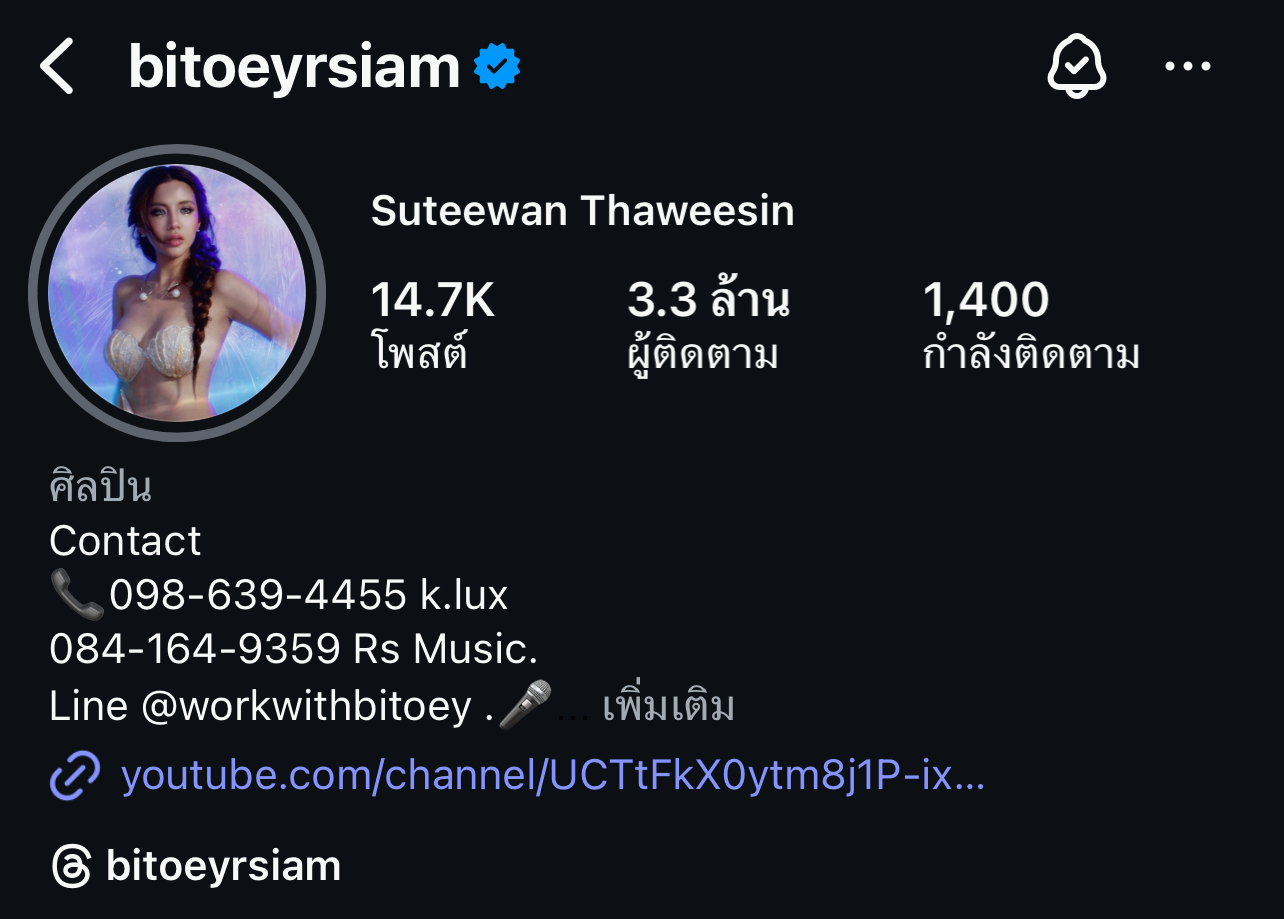Expand the bio with เพิ่มเติม
The width and height of the screenshot is (1284, 919).
pos(668,707)
